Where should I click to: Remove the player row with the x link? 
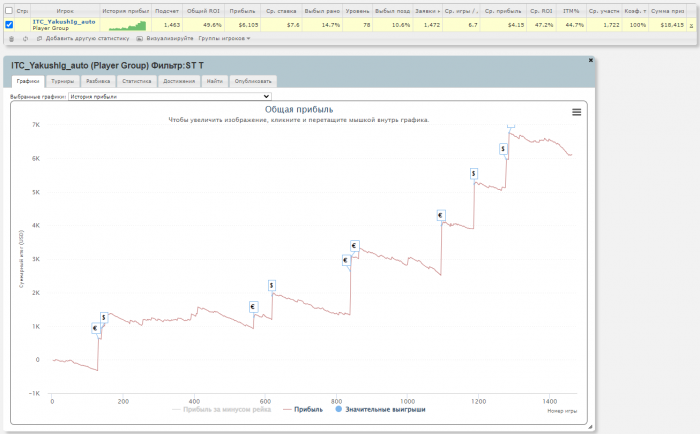tap(691, 25)
